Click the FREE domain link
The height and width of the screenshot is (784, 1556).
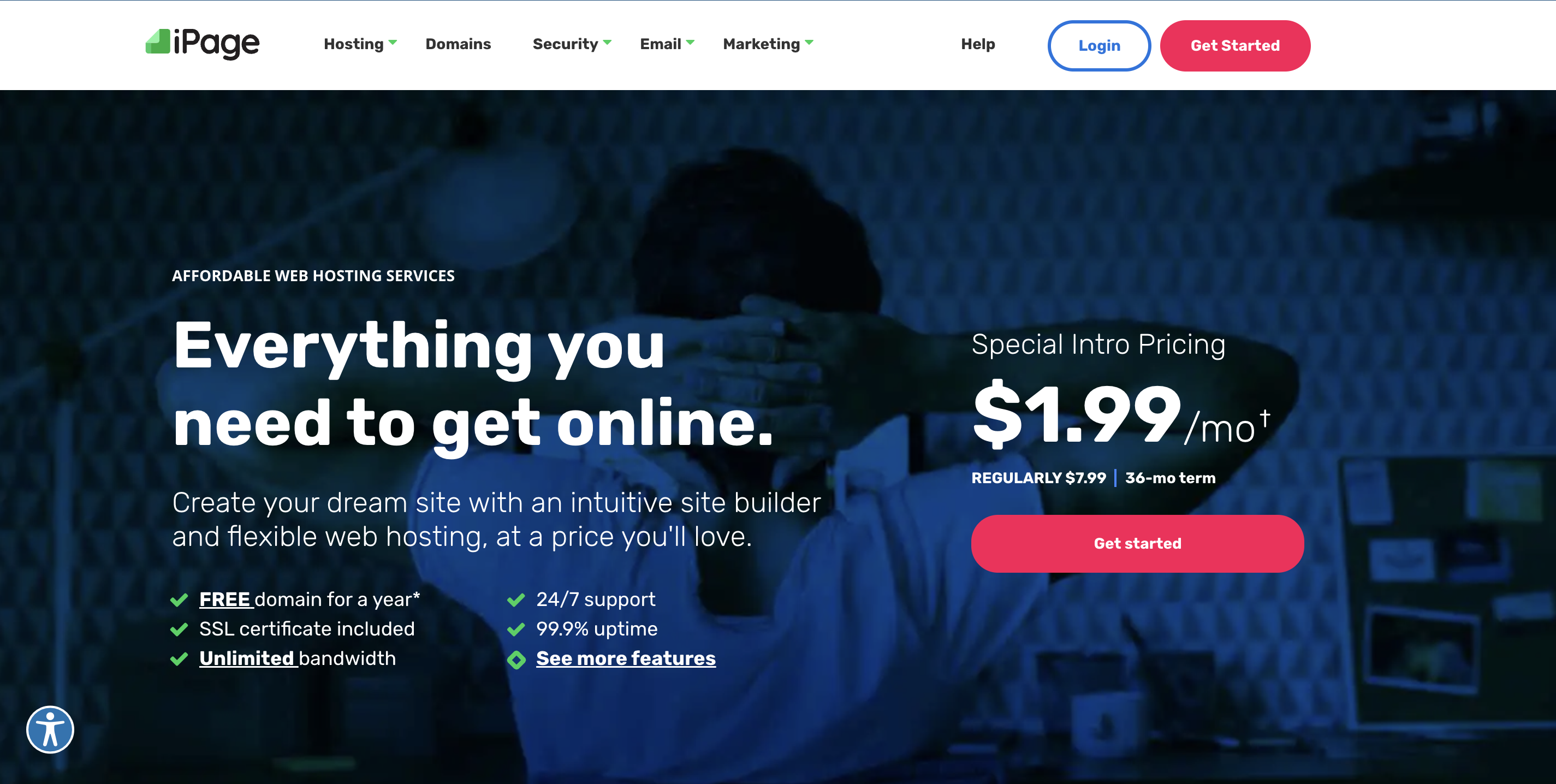click(x=225, y=599)
